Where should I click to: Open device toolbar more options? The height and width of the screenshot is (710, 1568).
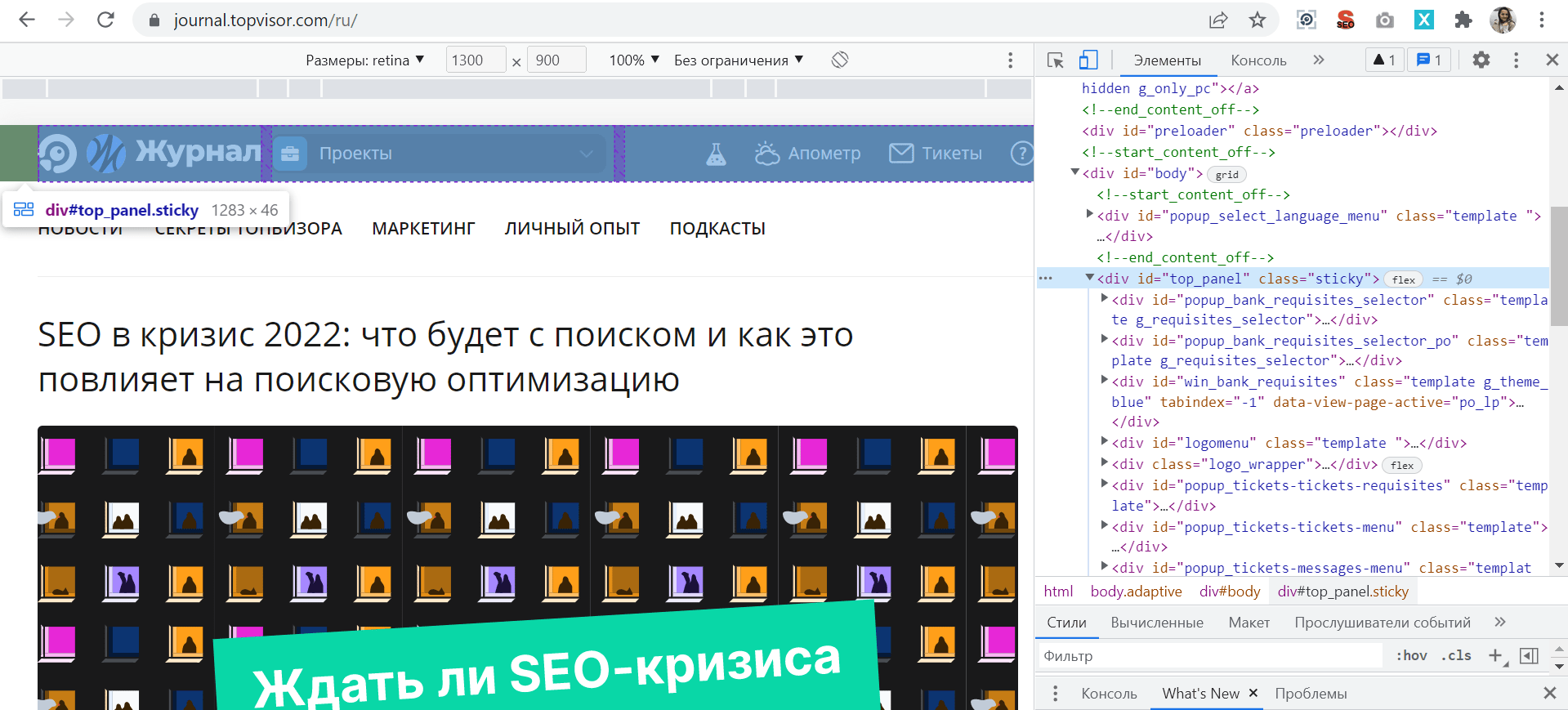pos(1011,60)
